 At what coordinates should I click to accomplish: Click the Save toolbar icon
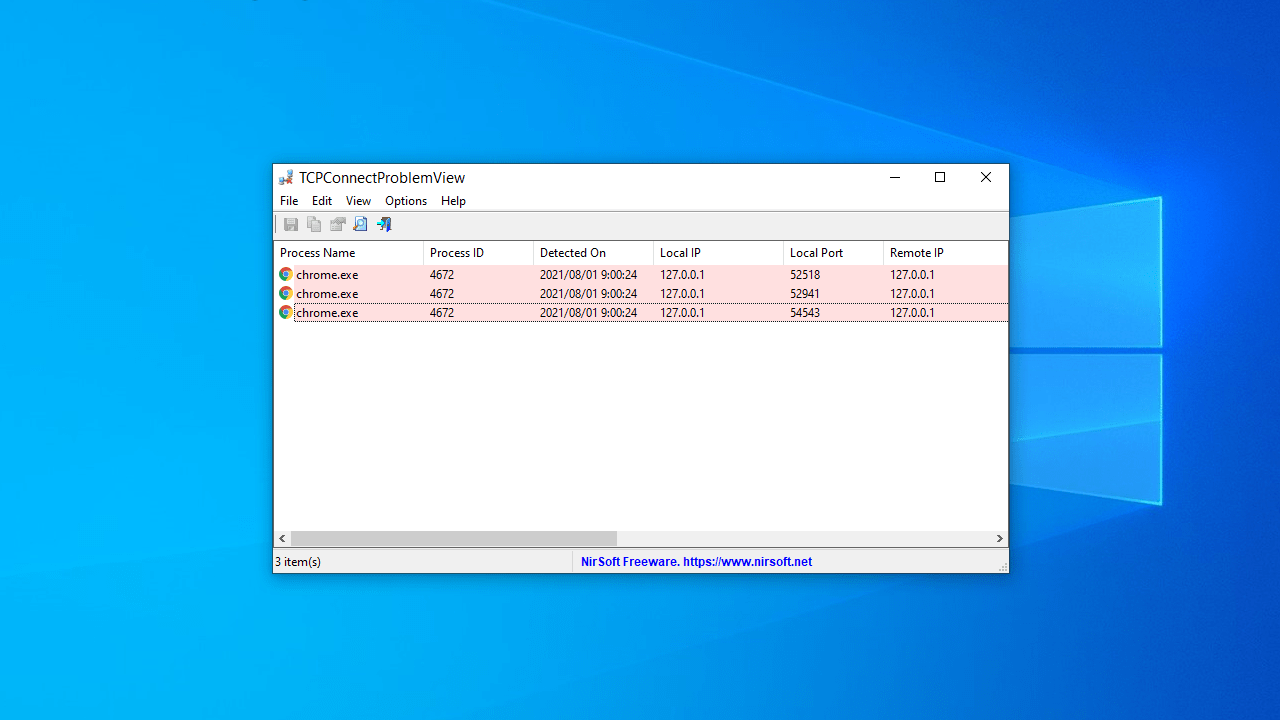[x=291, y=225]
